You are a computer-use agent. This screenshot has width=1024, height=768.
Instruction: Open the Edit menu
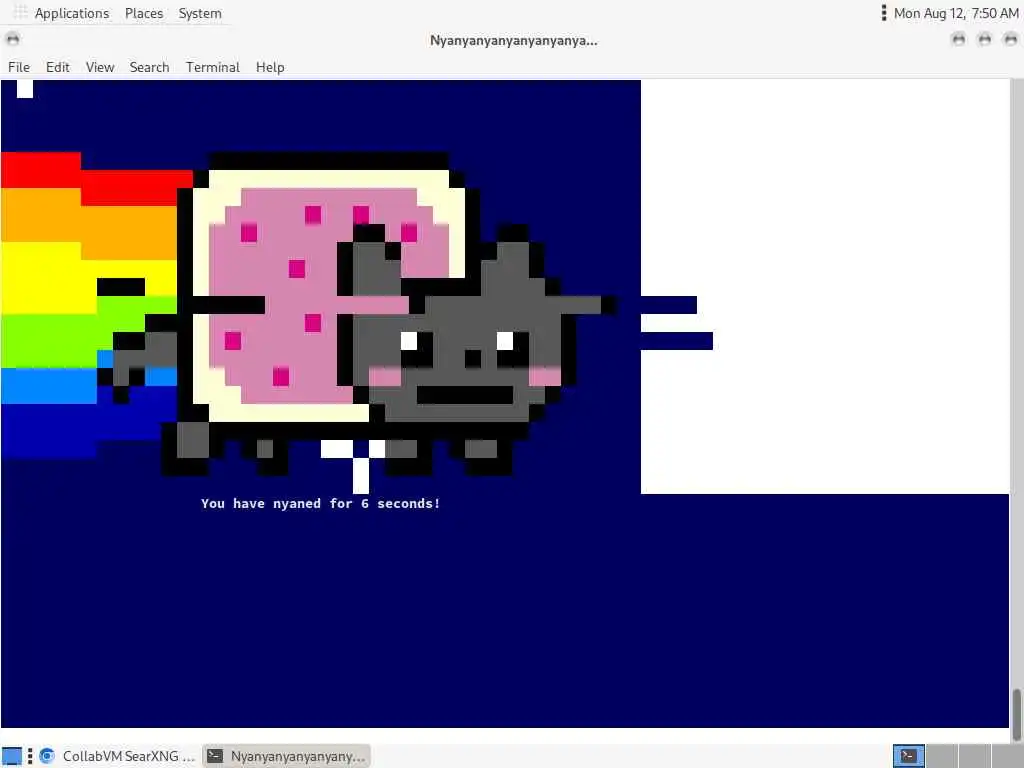(57, 67)
